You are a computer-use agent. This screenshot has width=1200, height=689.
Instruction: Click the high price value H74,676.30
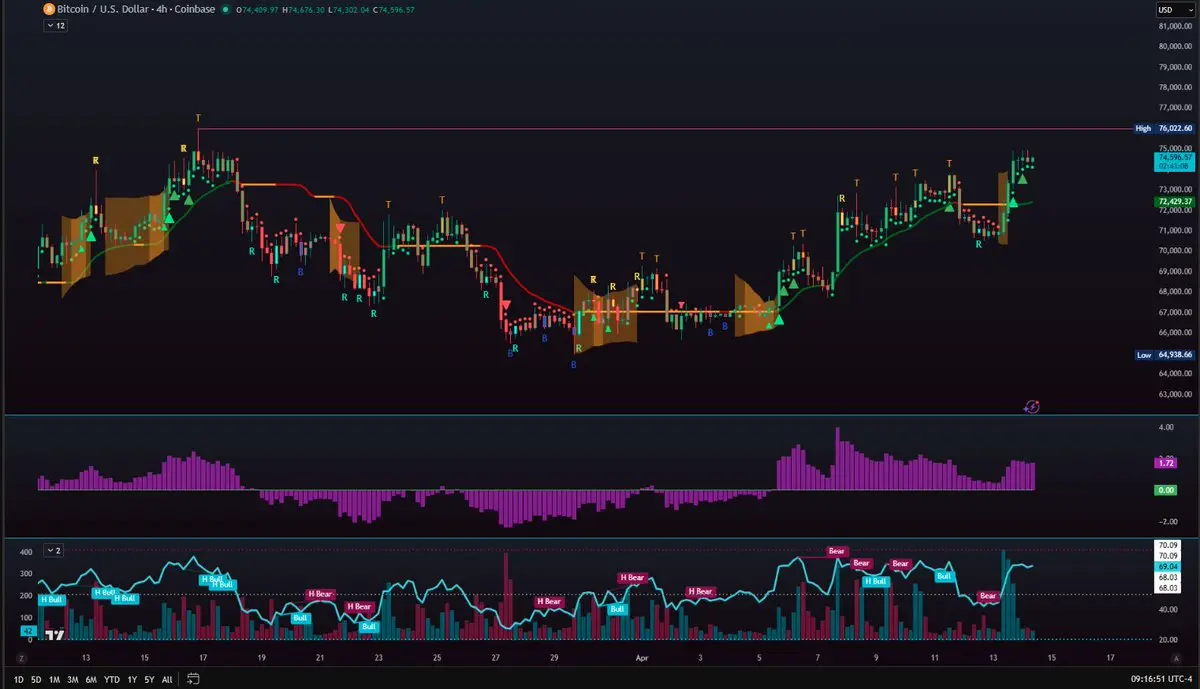pyautogui.click(x=303, y=9)
